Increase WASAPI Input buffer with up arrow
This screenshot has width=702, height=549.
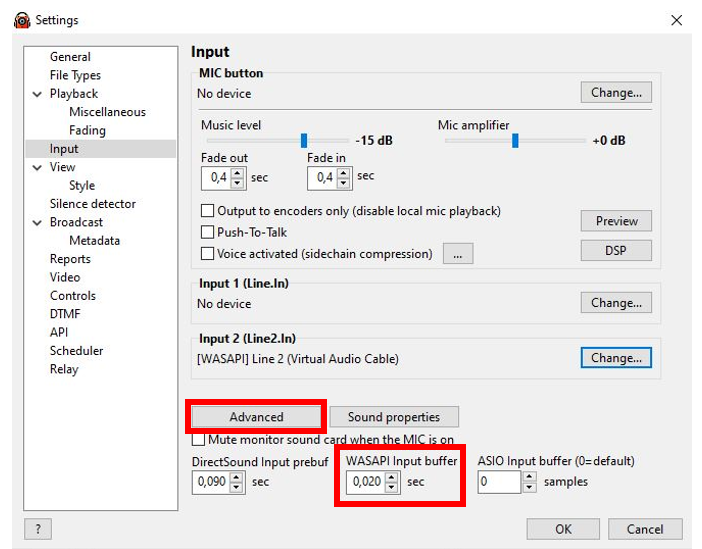[390, 478]
